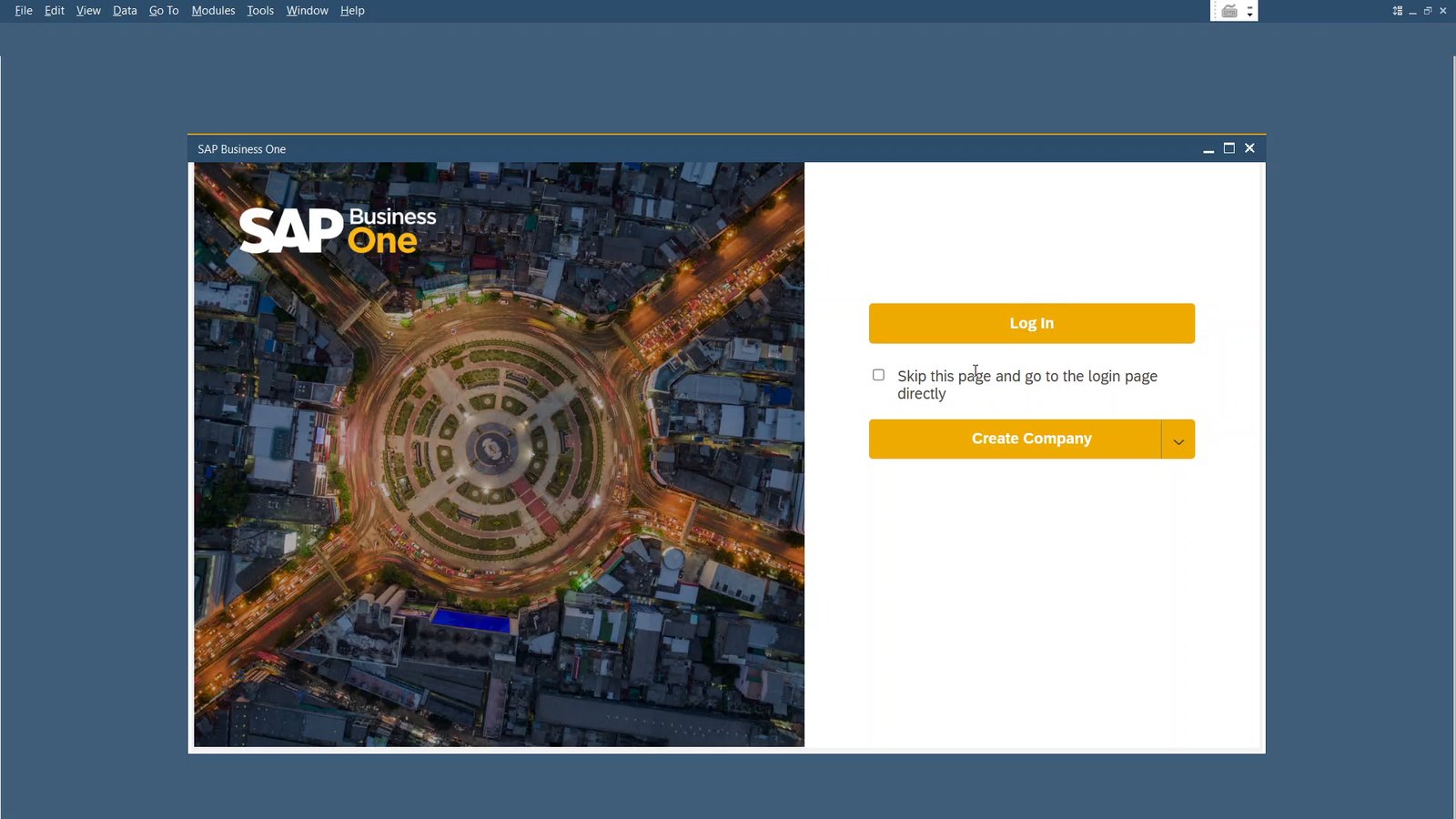Tick the skip this page checkbox
Screen dimensions: 1456x819
tap(878, 375)
